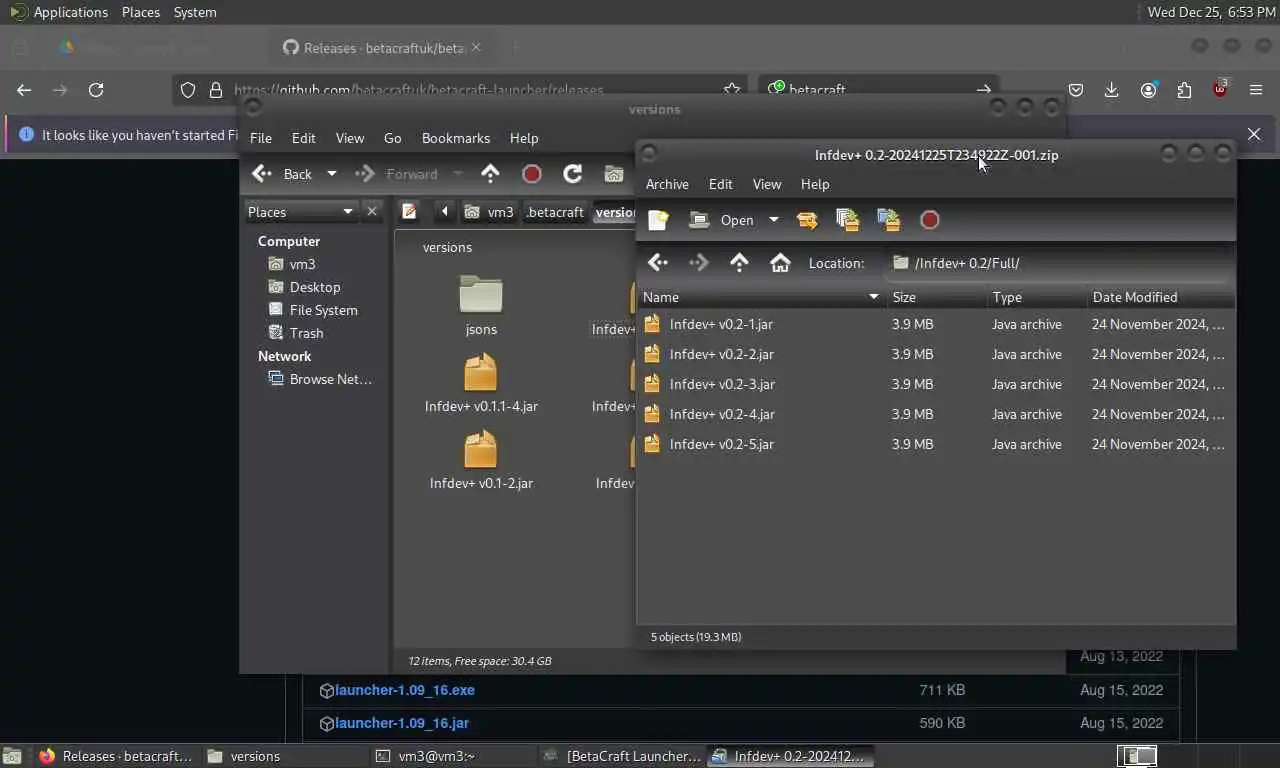1280x768 pixels.
Task: Open the Back history dropdown arrow
Action: point(332,174)
